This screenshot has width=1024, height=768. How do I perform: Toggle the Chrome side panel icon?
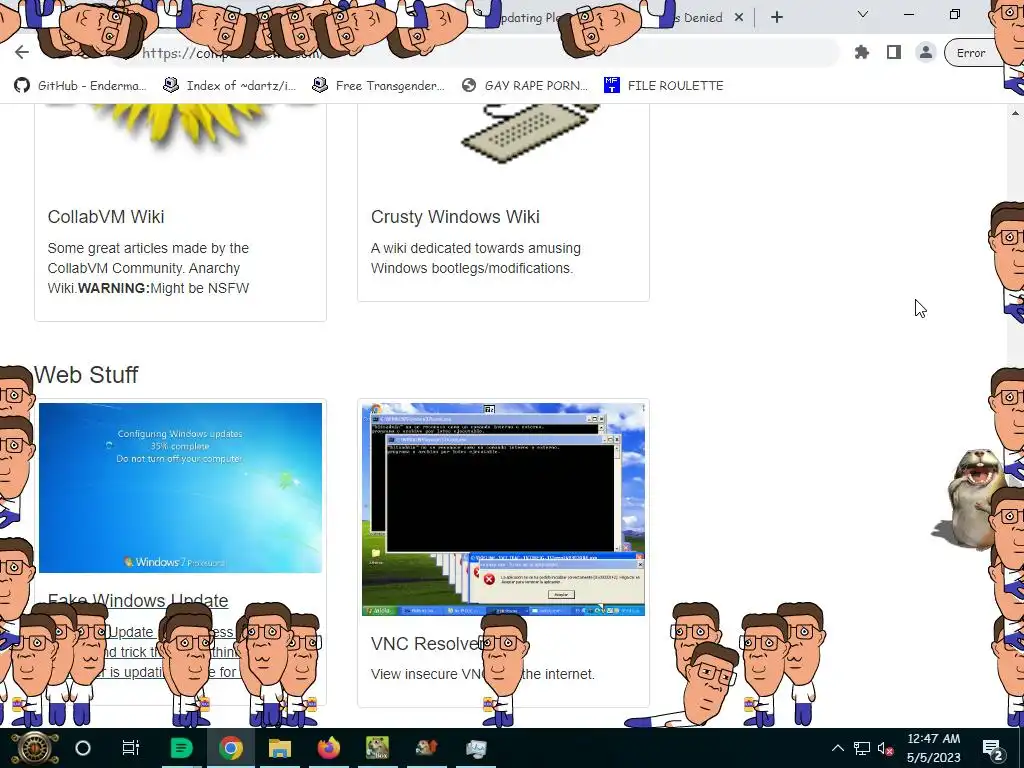coord(893,52)
